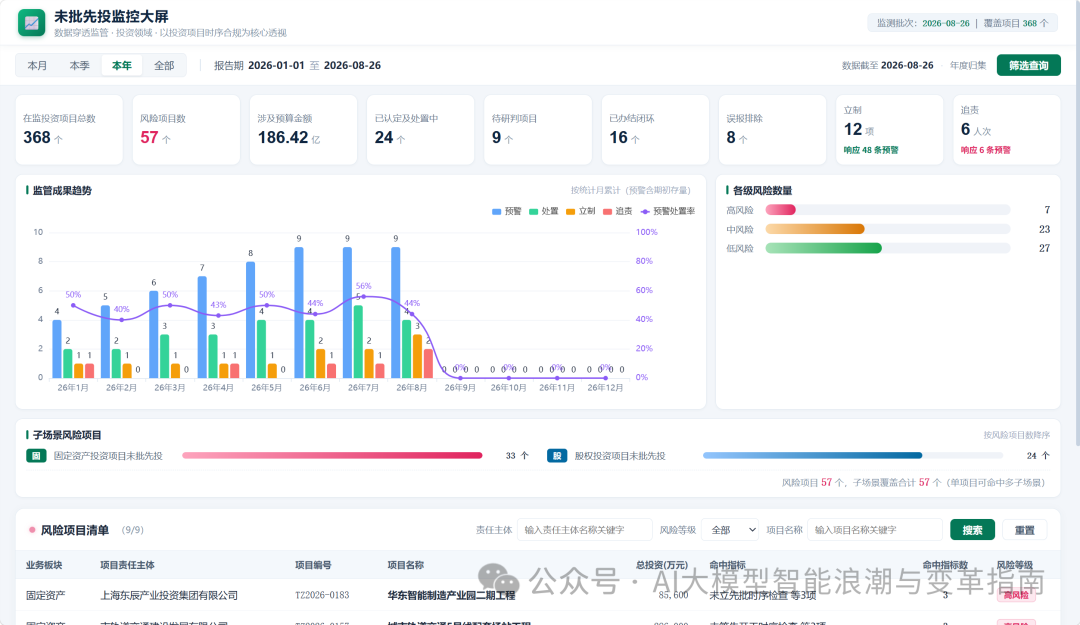Toggle the 预警处置率 legend line

[x=667, y=211]
